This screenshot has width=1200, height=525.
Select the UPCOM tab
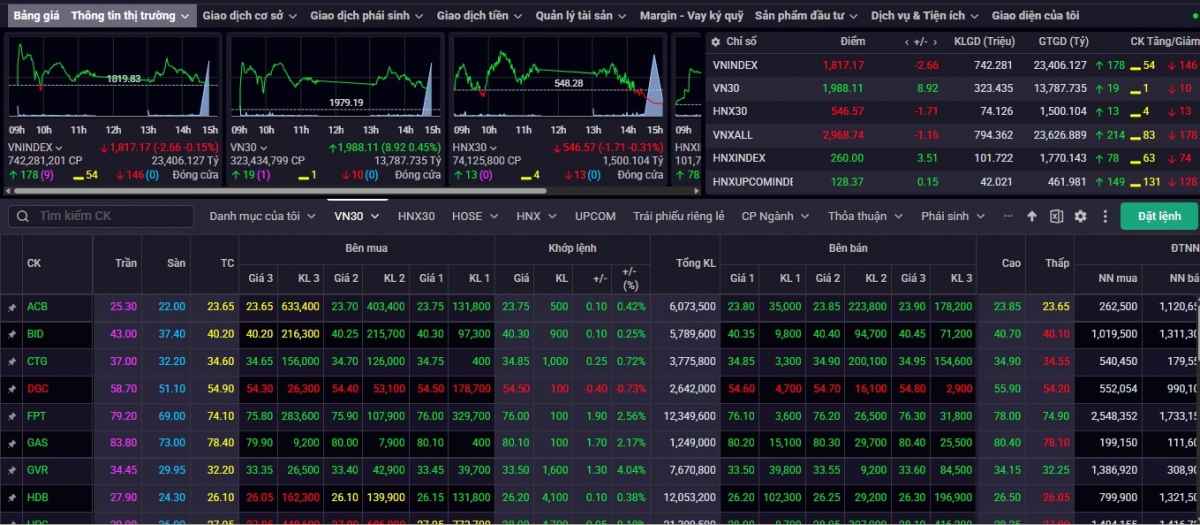595,216
